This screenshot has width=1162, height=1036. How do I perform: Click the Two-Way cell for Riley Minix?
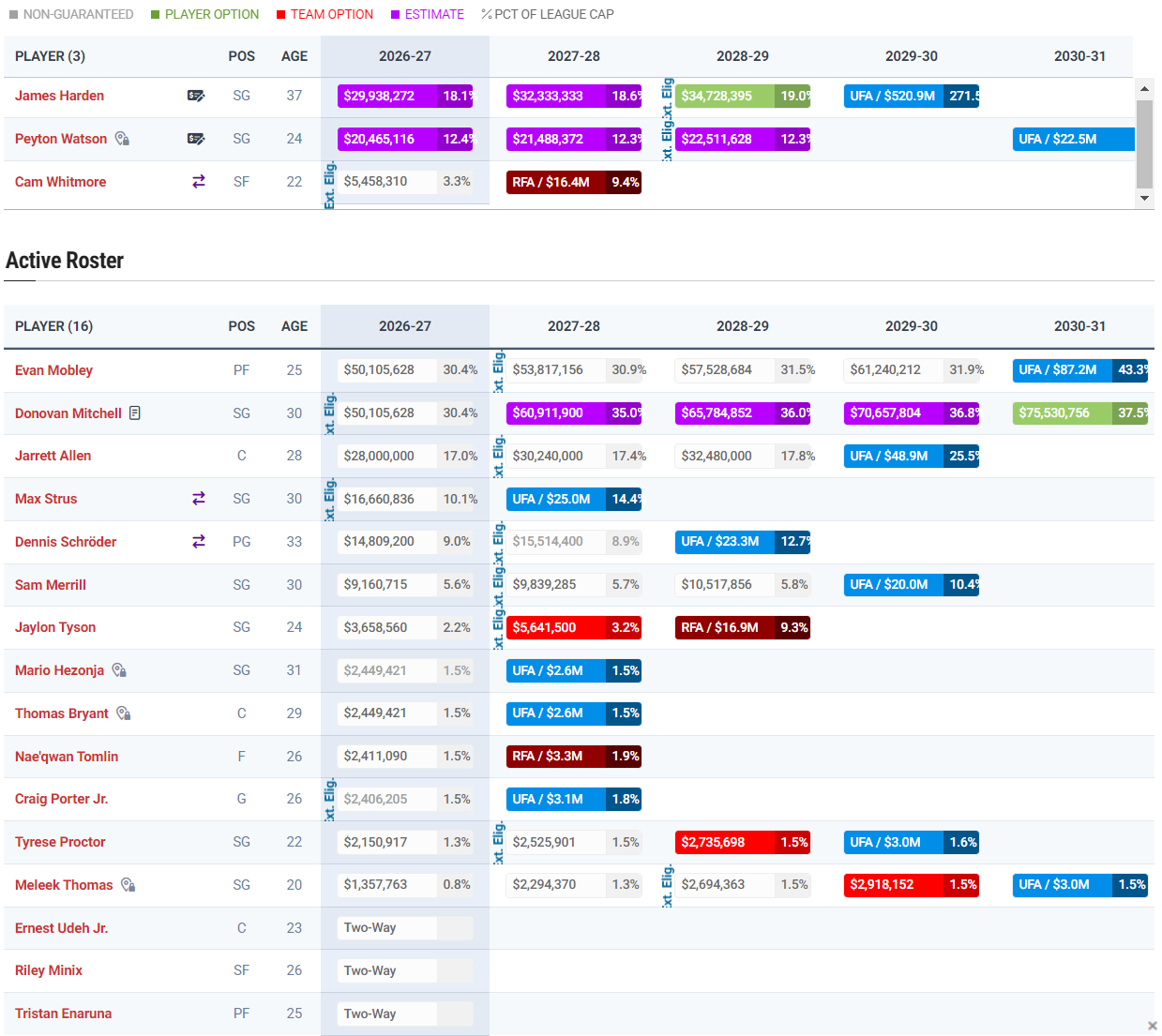(x=405, y=970)
